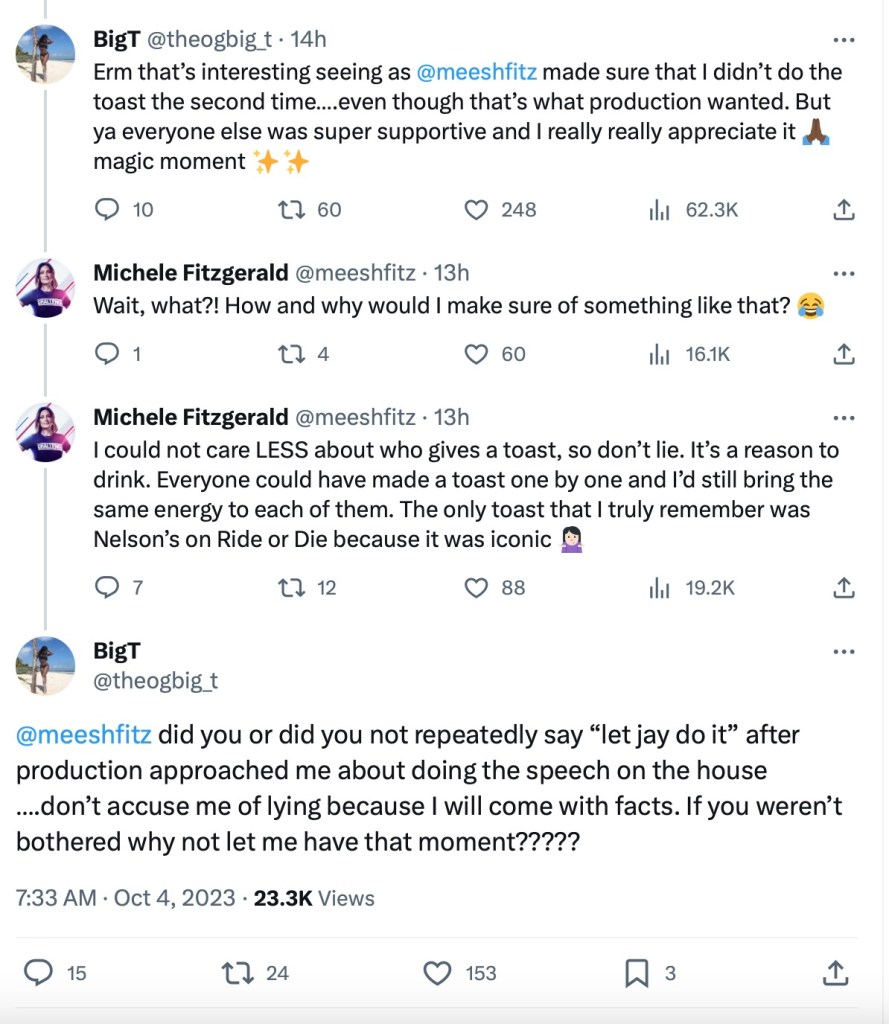The width and height of the screenshot is (889, 1024).
Task: Repost the main tweet with 24 reposts
Action: pyautogui.click(x=237, y=972)
